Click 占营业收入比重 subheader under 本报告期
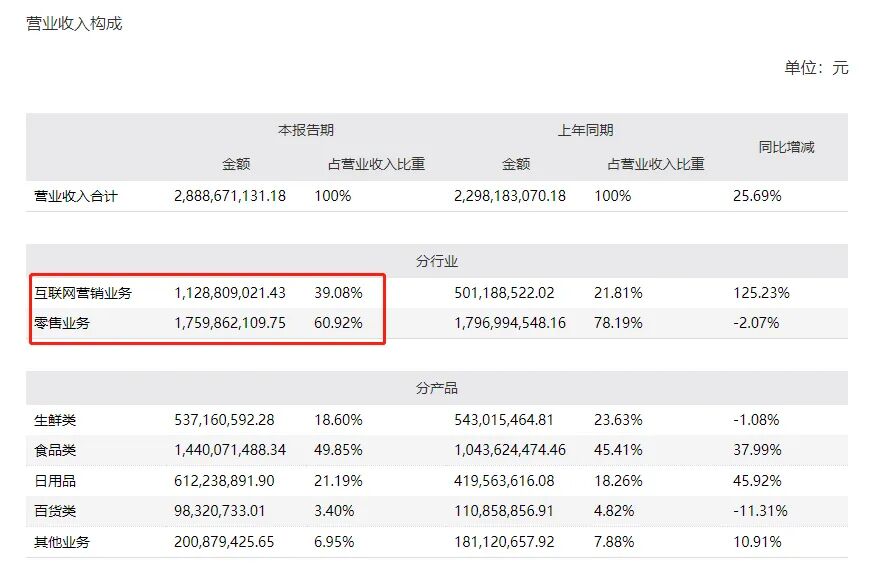The image size is (875, 581). point(376,164)
